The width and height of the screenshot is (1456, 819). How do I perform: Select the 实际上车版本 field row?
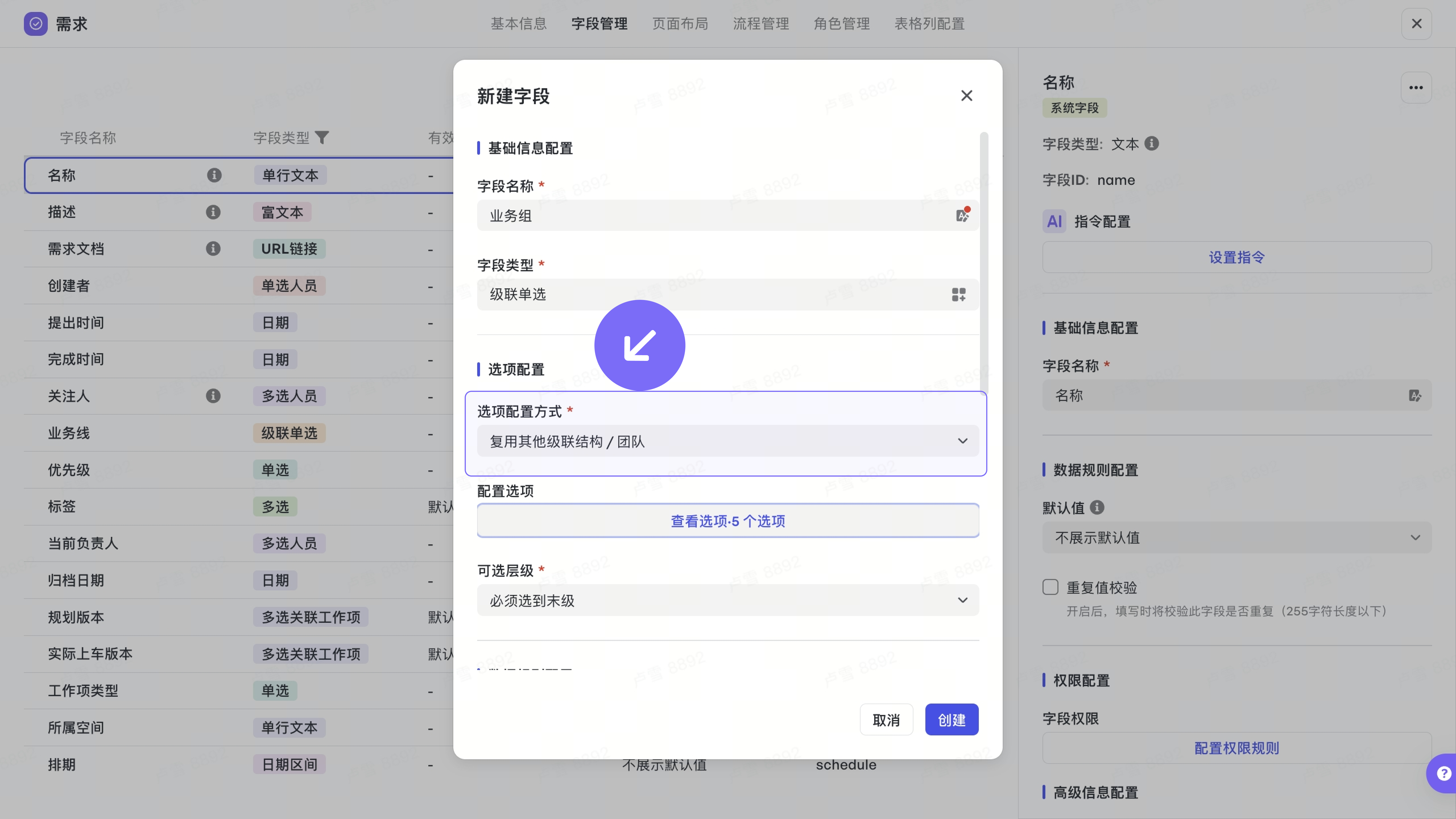coord(239,654)
